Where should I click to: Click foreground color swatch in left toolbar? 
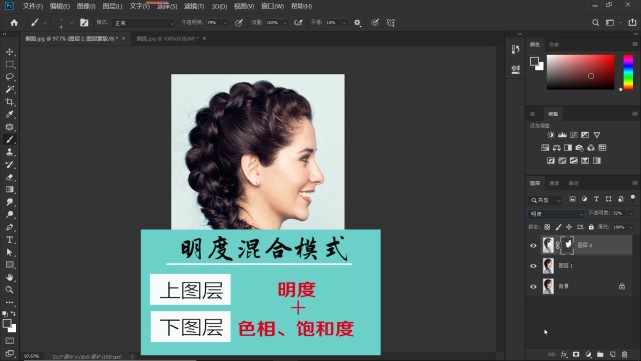click(7, 324)
